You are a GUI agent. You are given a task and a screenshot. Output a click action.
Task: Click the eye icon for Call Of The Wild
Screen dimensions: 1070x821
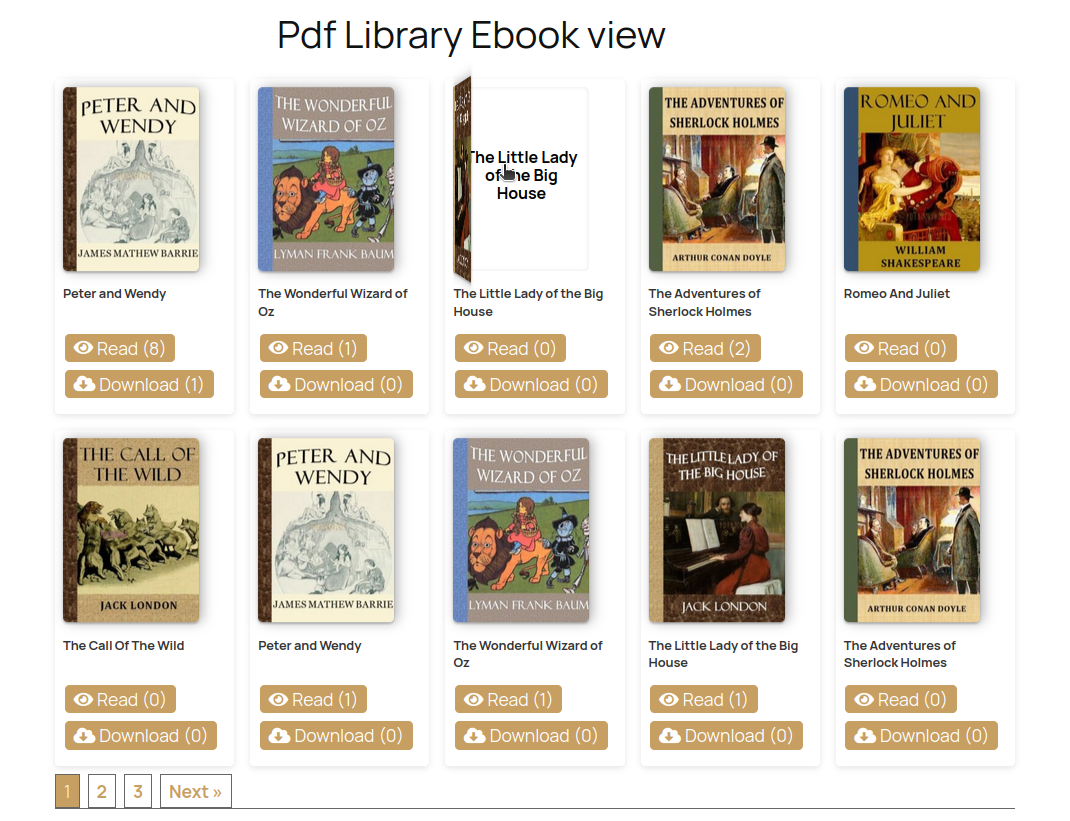[x=83, y=700]
